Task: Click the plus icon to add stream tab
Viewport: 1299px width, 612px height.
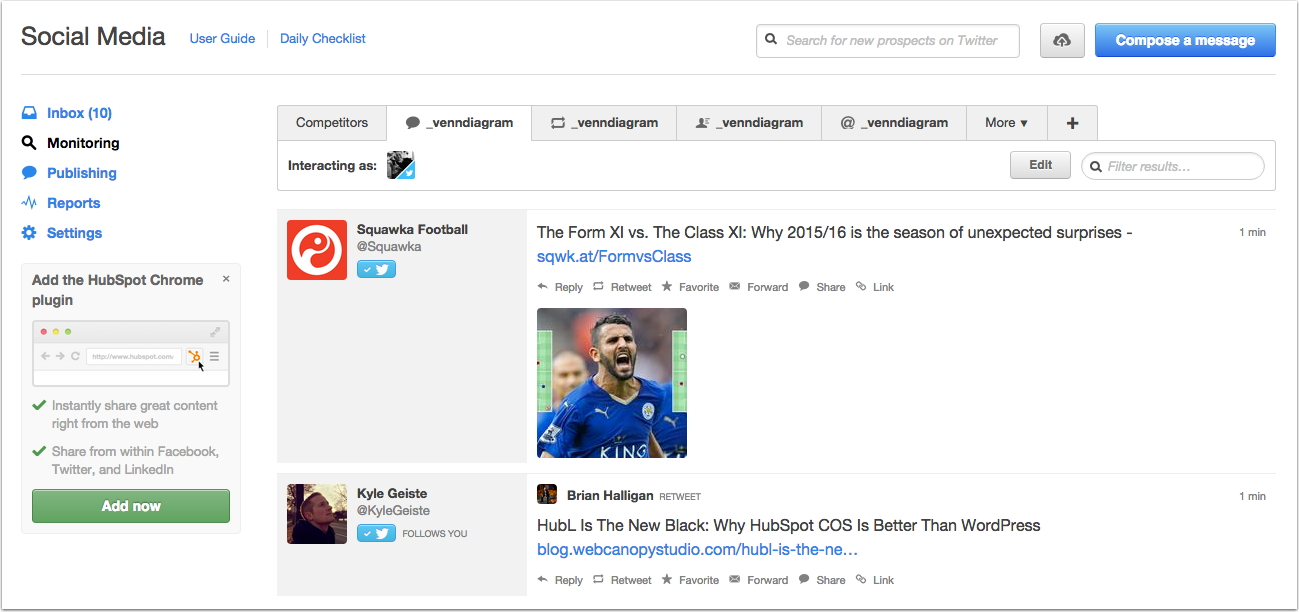Action: (1072, 123)
